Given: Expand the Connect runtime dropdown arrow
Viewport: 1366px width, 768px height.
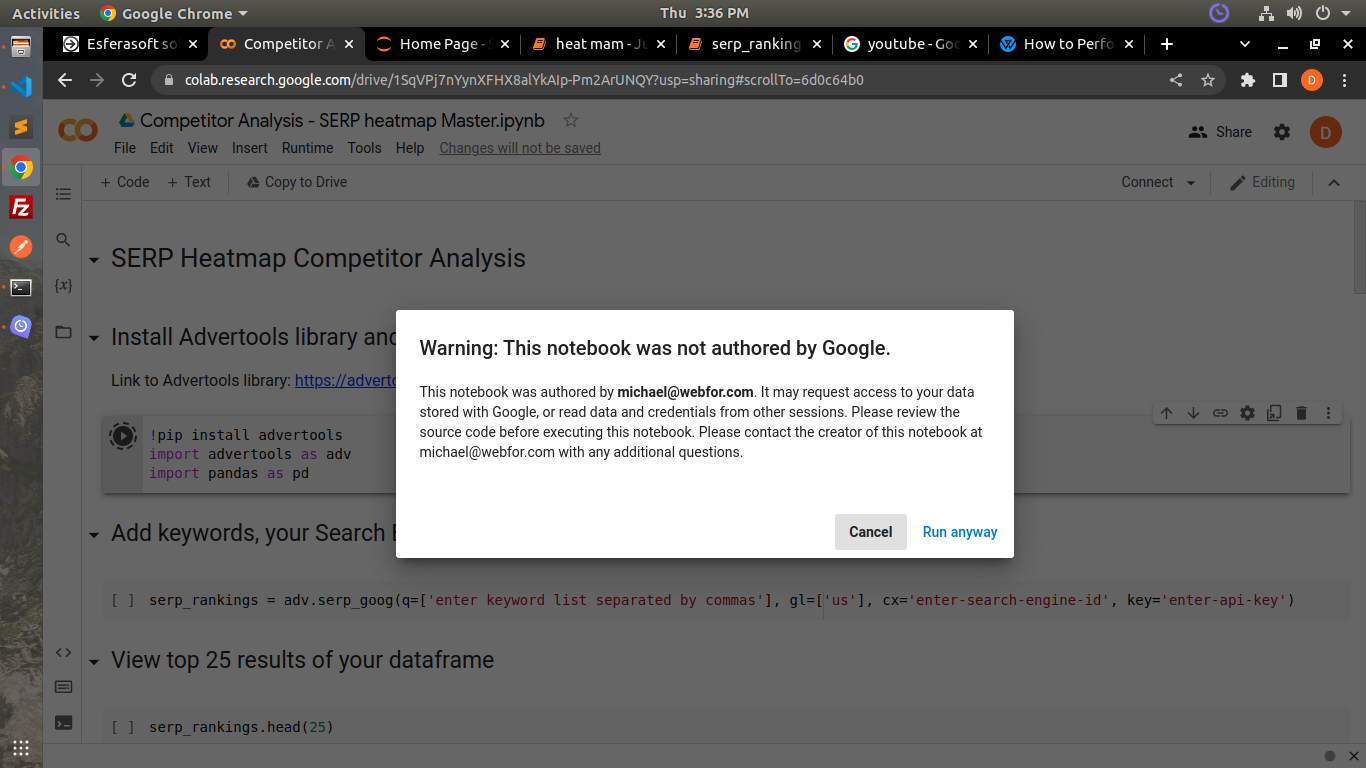Looking at the screenshot, I should (x=1190, y=183).
